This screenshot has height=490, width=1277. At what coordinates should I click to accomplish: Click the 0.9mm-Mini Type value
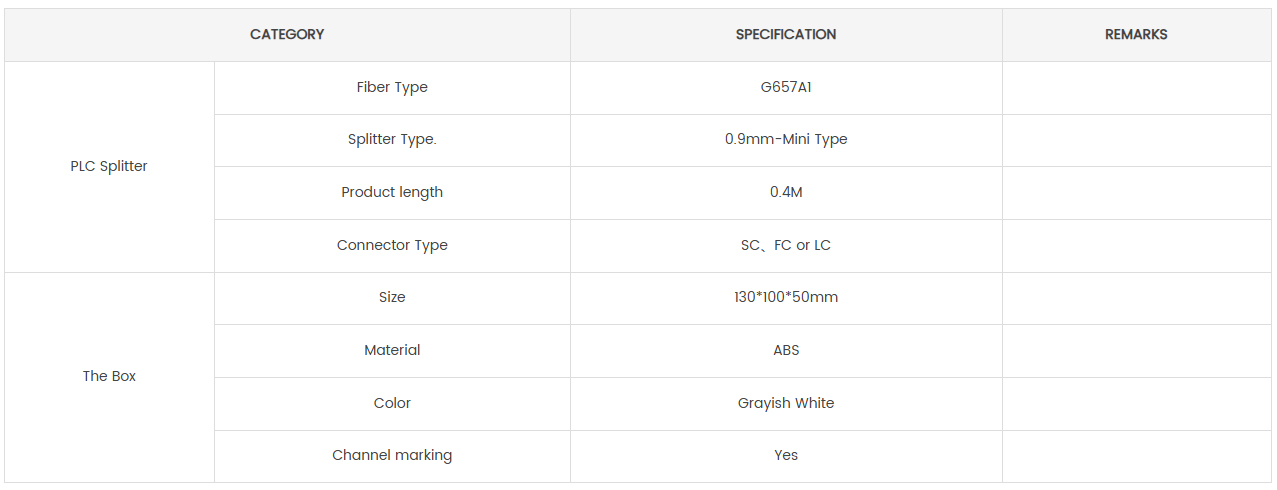pos(786,139)
